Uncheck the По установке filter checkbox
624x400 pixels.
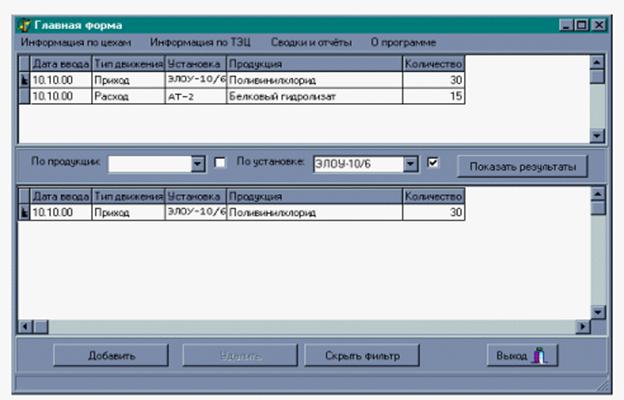coord(433,162)
